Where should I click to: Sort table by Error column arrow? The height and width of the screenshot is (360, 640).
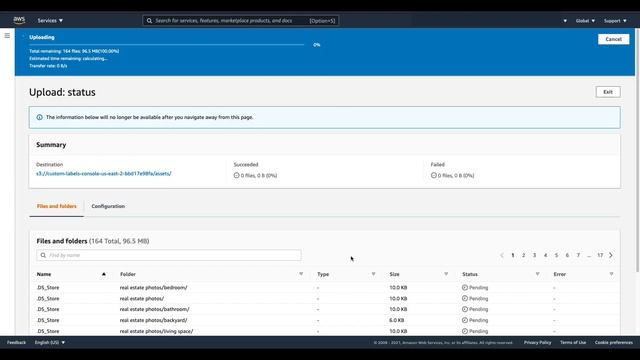click(611, 274)
